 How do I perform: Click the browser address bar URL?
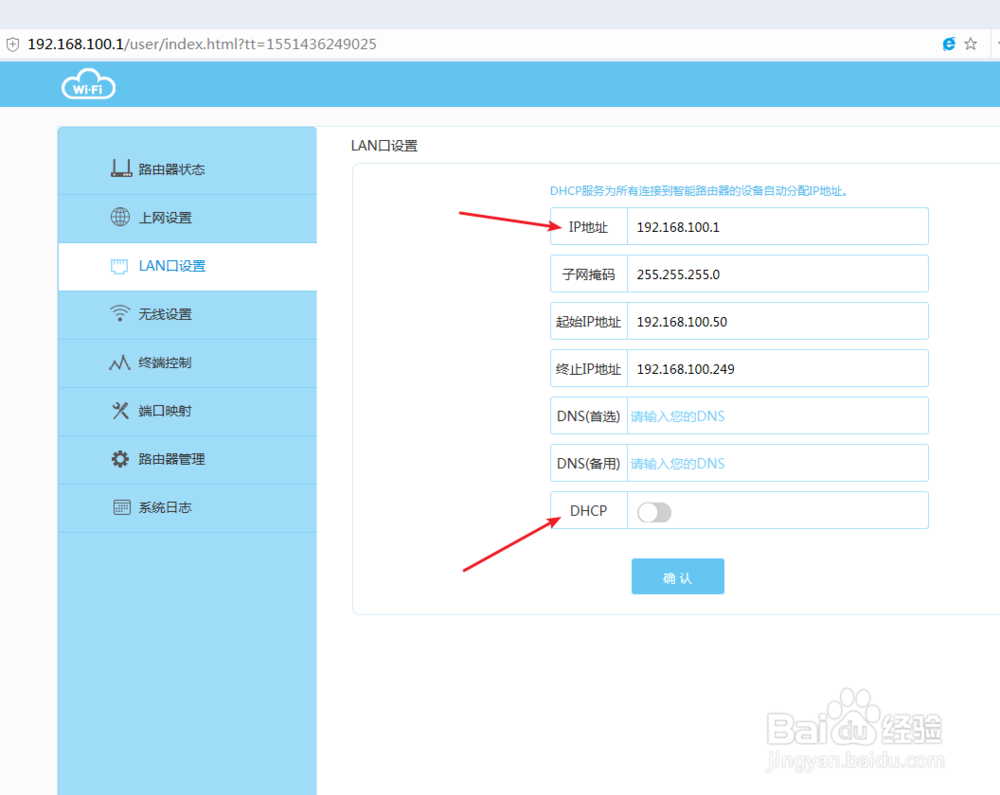coord(202,44)
